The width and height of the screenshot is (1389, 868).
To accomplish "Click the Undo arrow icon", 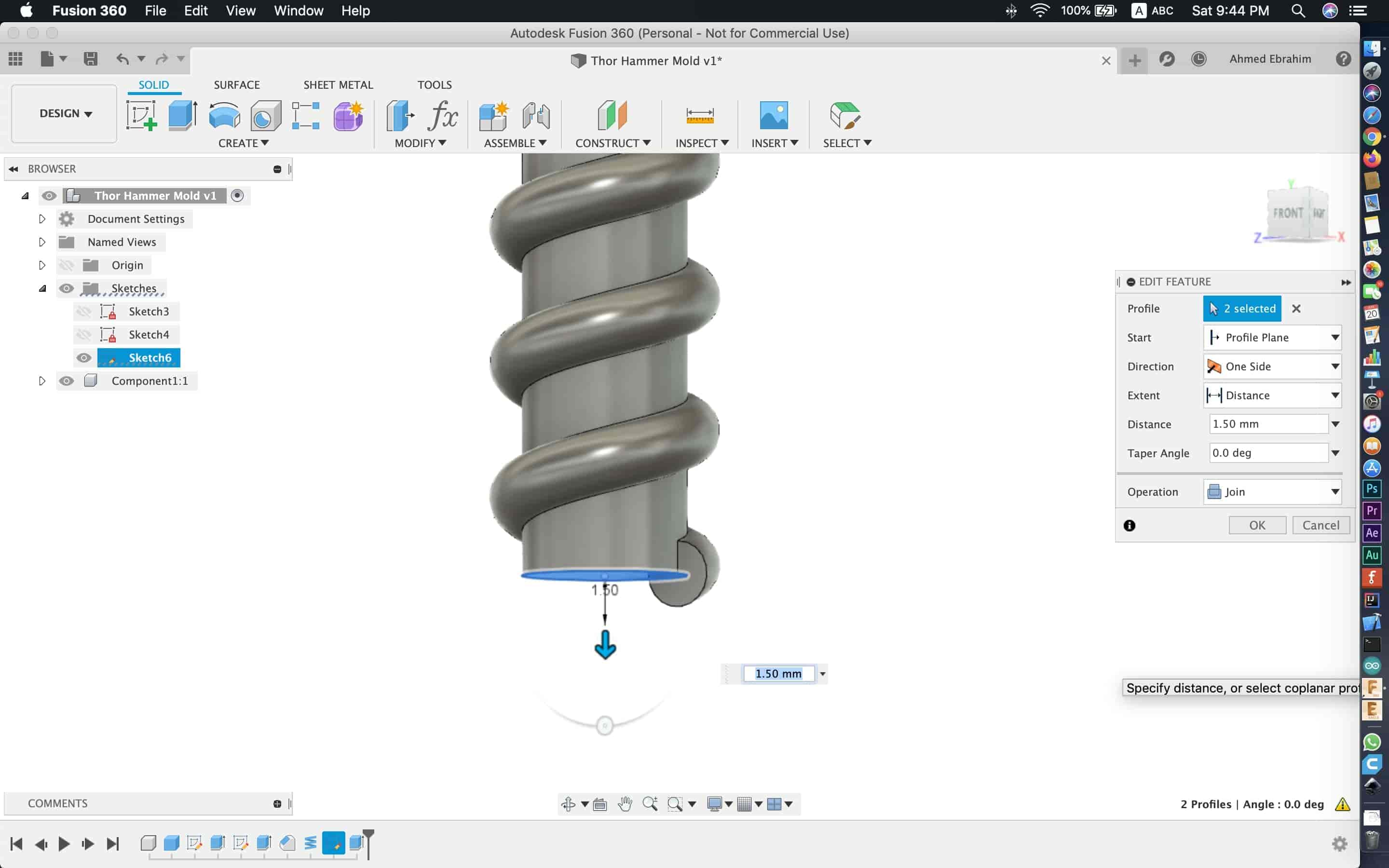I will (122, 58).
